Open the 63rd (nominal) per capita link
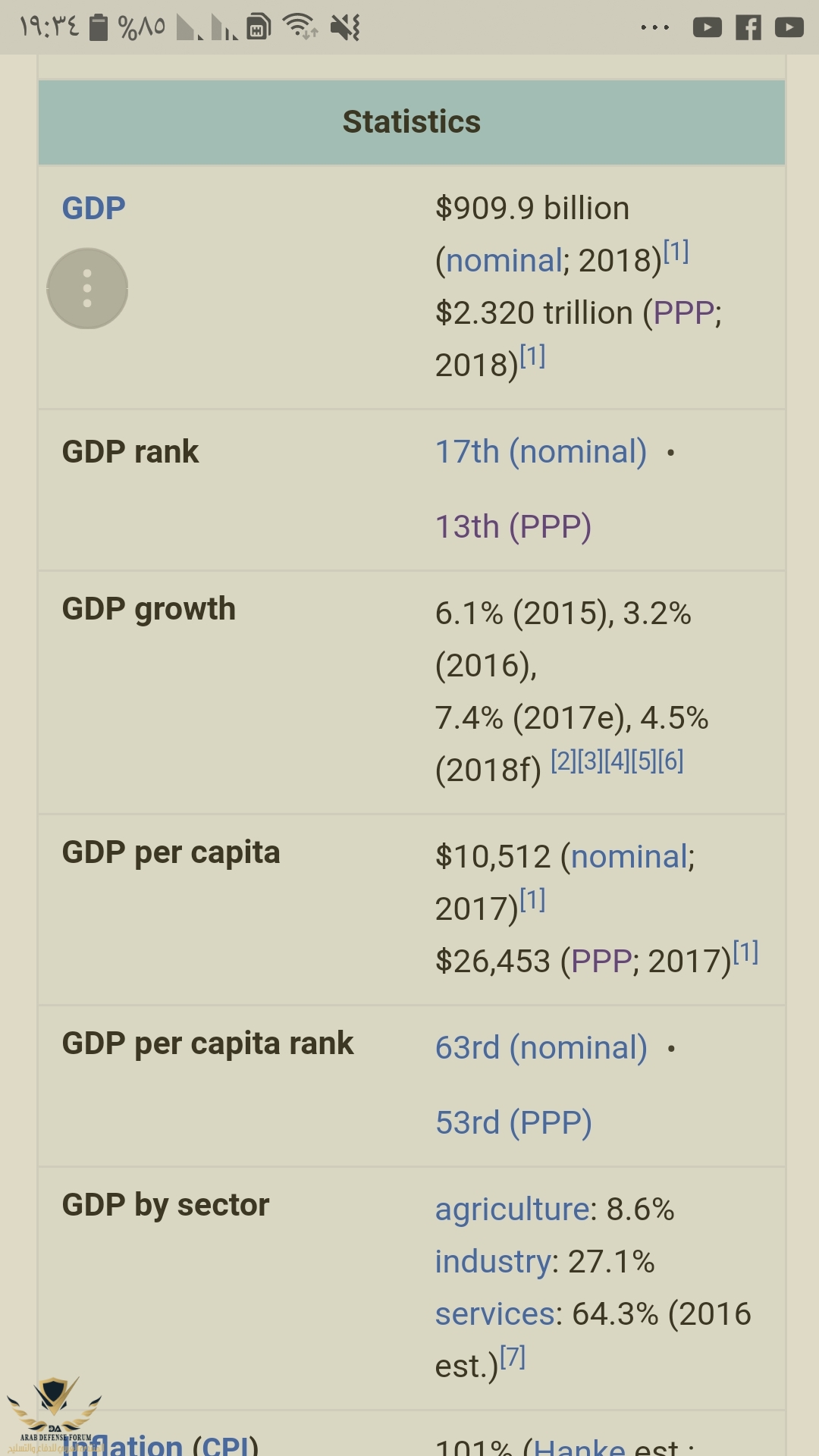Screen dimensions: 819x1456 click(541, 1048)
